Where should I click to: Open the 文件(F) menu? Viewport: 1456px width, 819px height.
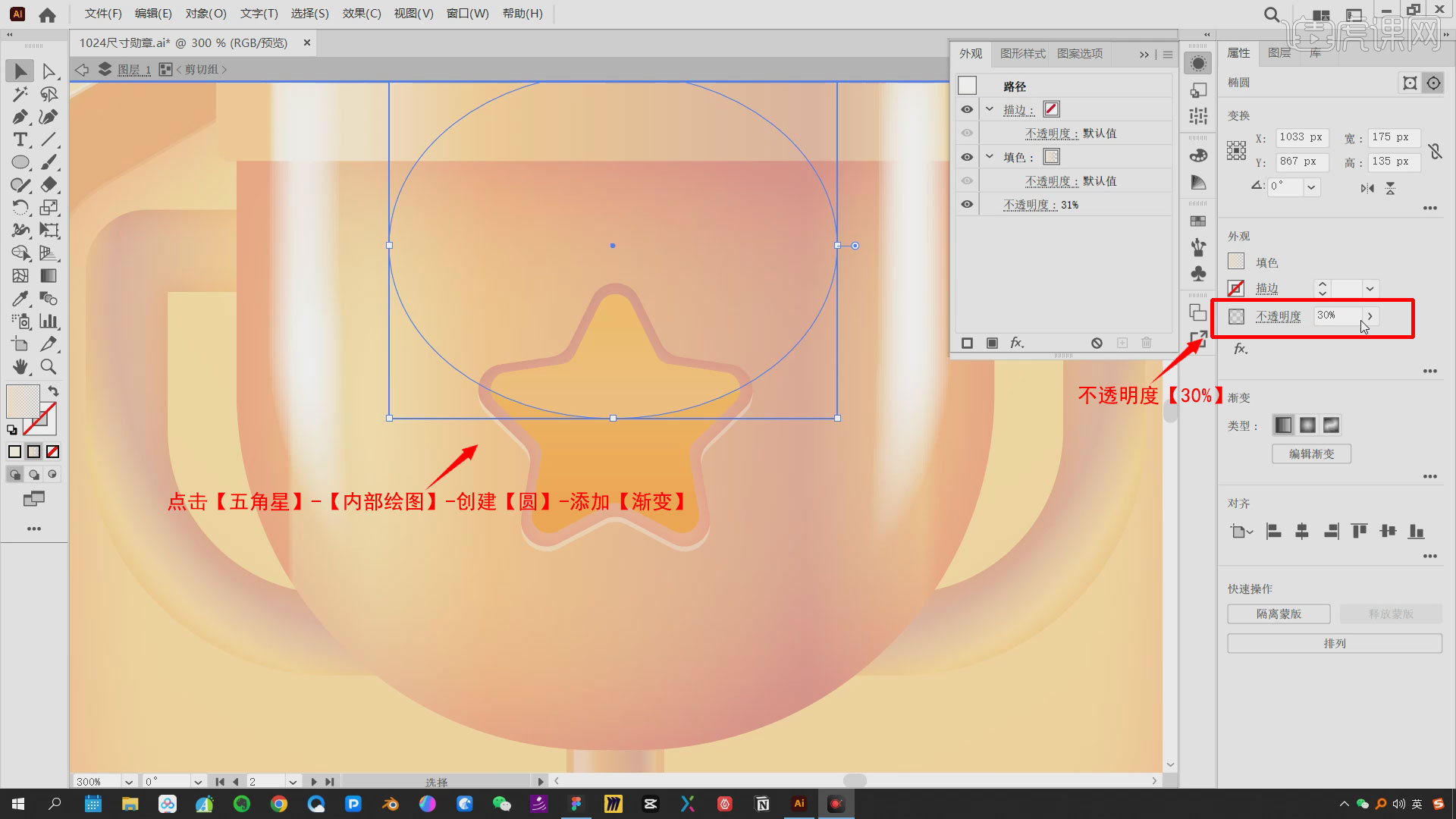(103, 14)
